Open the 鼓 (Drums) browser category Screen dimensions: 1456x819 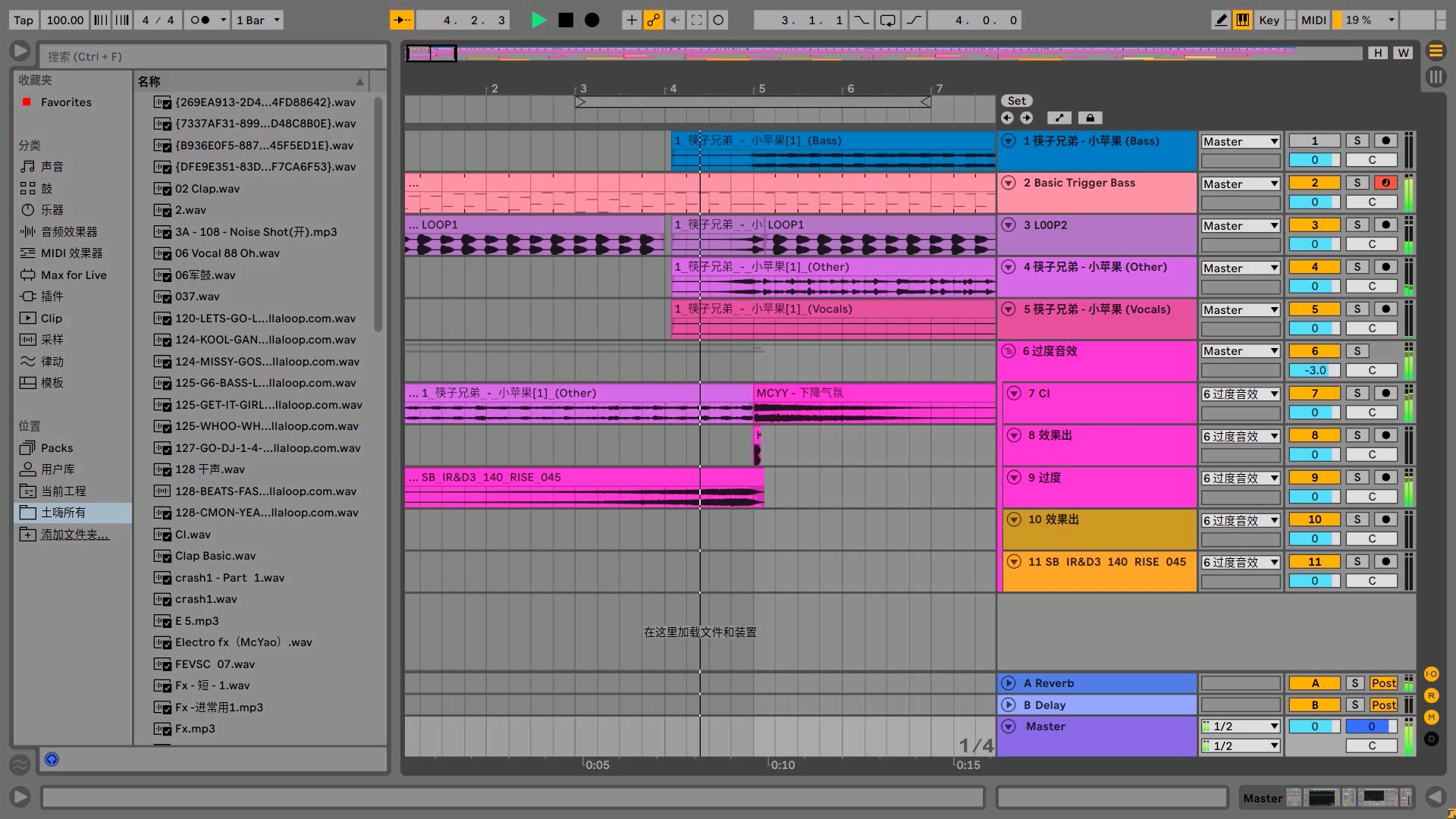tap(46, 188)
